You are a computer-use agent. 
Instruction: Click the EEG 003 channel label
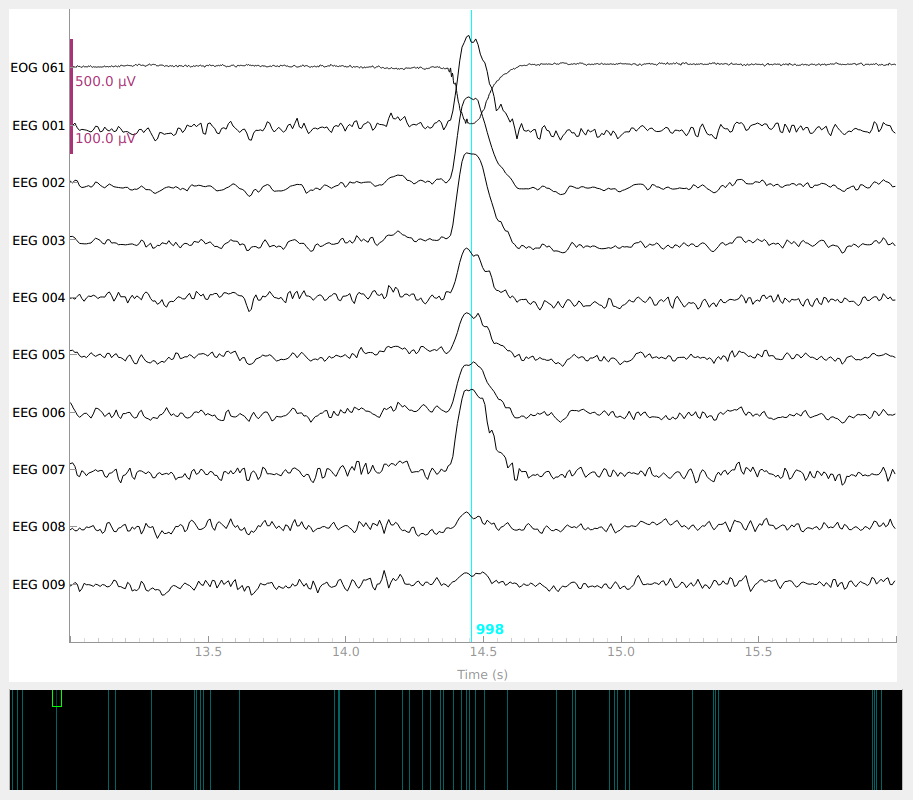[38, 240]
